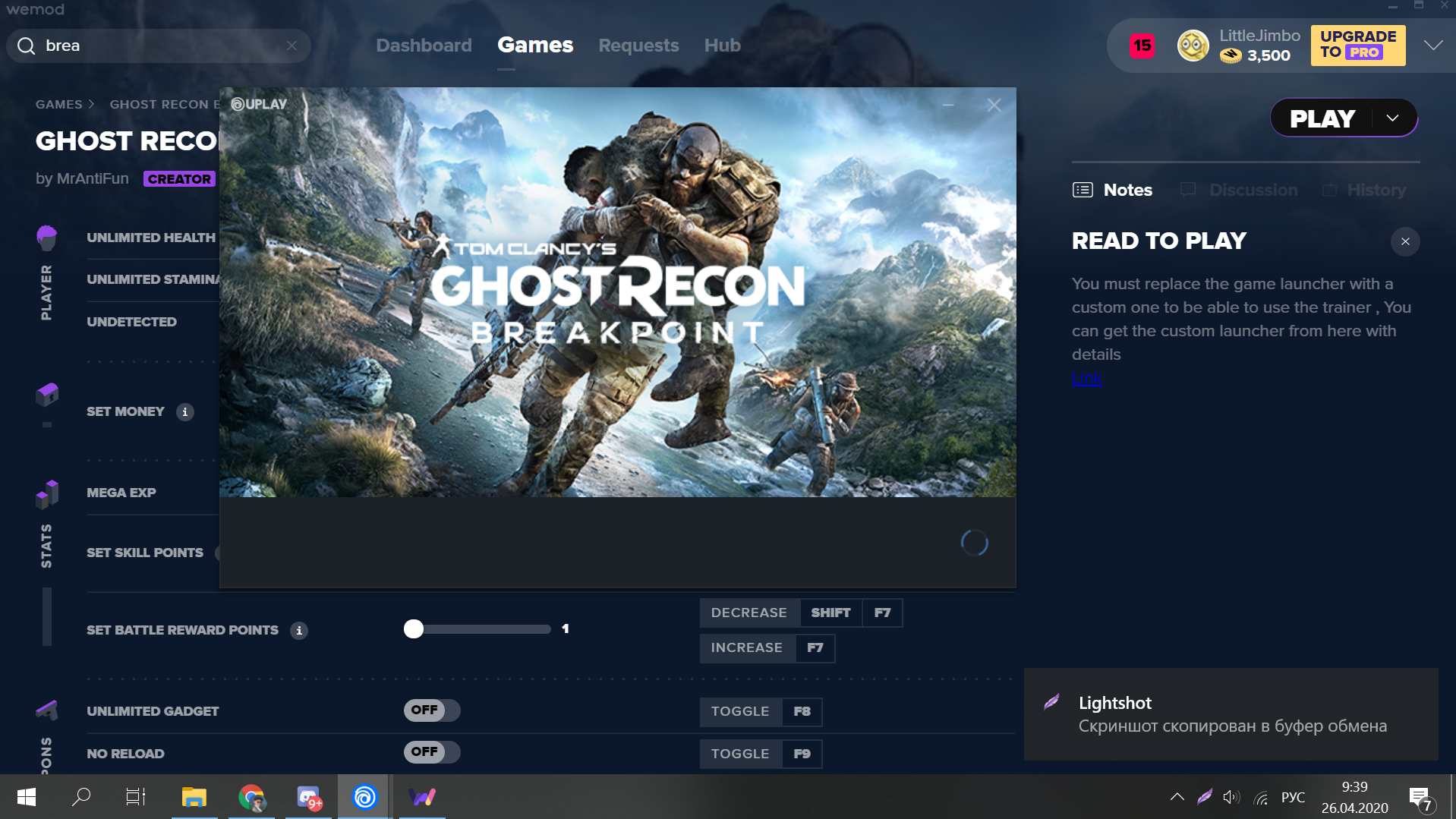Open File Explorer from taskbar
1456x819 pixels.
pos(194,797)
